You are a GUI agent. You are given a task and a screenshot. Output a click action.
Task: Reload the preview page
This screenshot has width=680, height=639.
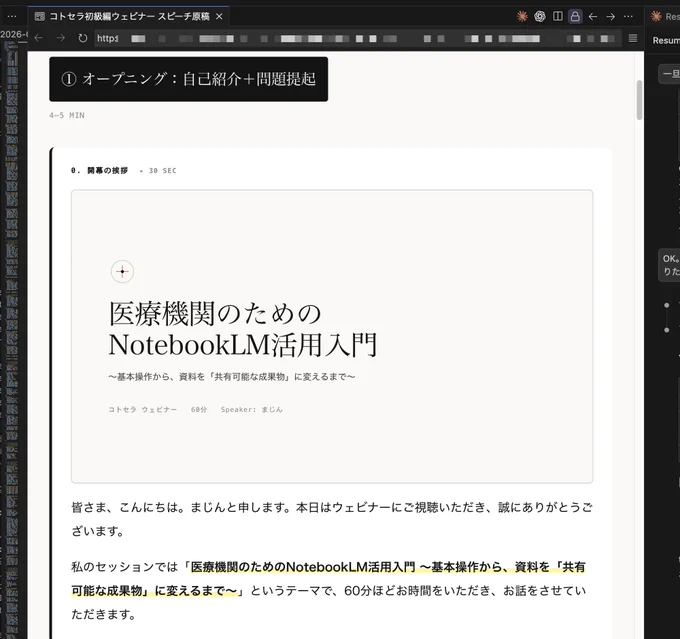coord(82,38)
